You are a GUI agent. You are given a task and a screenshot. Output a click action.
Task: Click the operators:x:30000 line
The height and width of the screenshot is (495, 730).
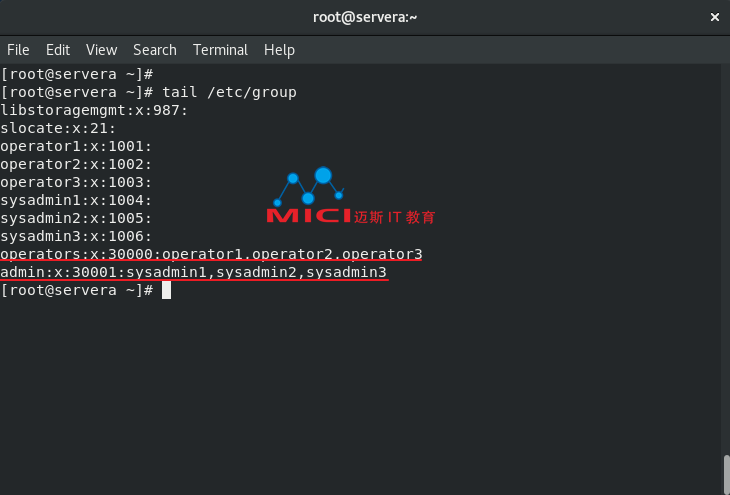211,254
